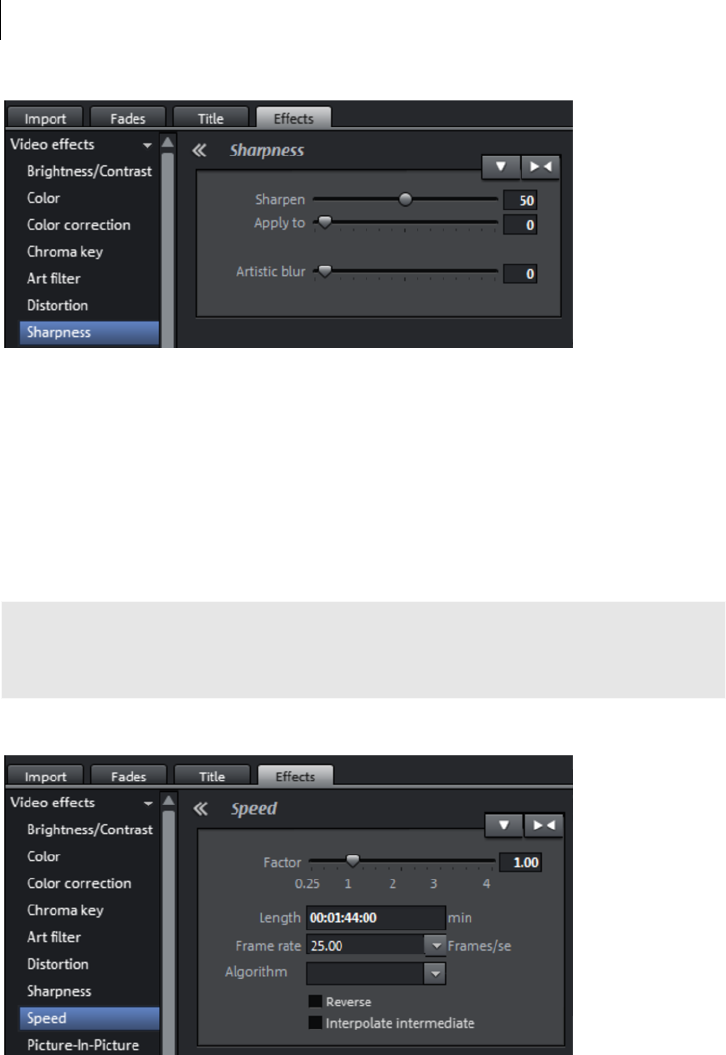
Task: Open the Algorithm dropdown
Action: pyautogui.click(x=436, y=973)
